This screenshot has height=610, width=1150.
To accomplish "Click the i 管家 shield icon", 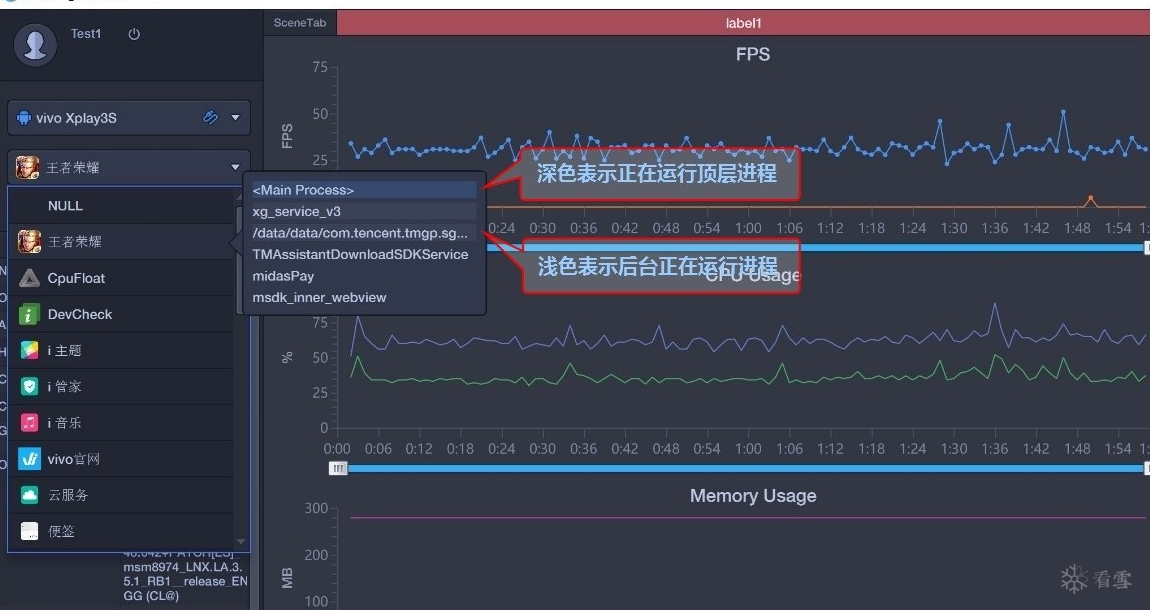I will coord(29,386).
